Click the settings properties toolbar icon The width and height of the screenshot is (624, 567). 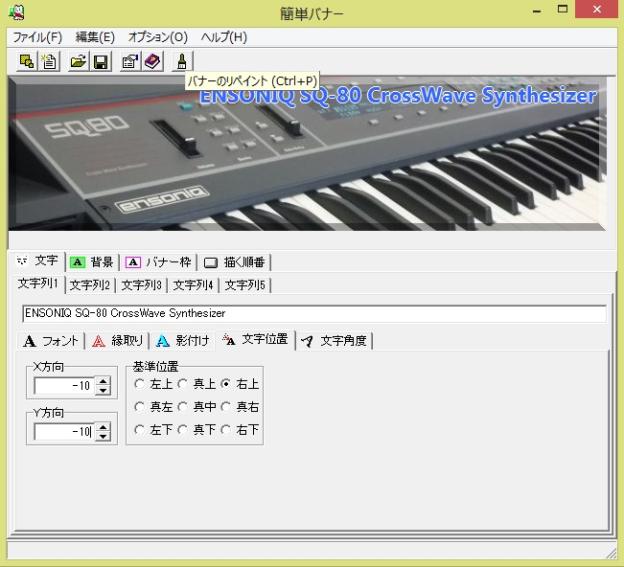pos(130,62)
